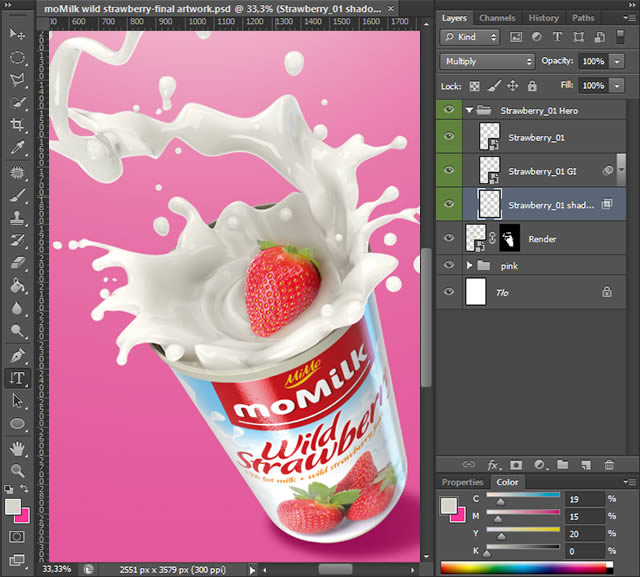Screen dimensions: 640x577
Task: Lock transparent pixels
Action: click(474, 86)
